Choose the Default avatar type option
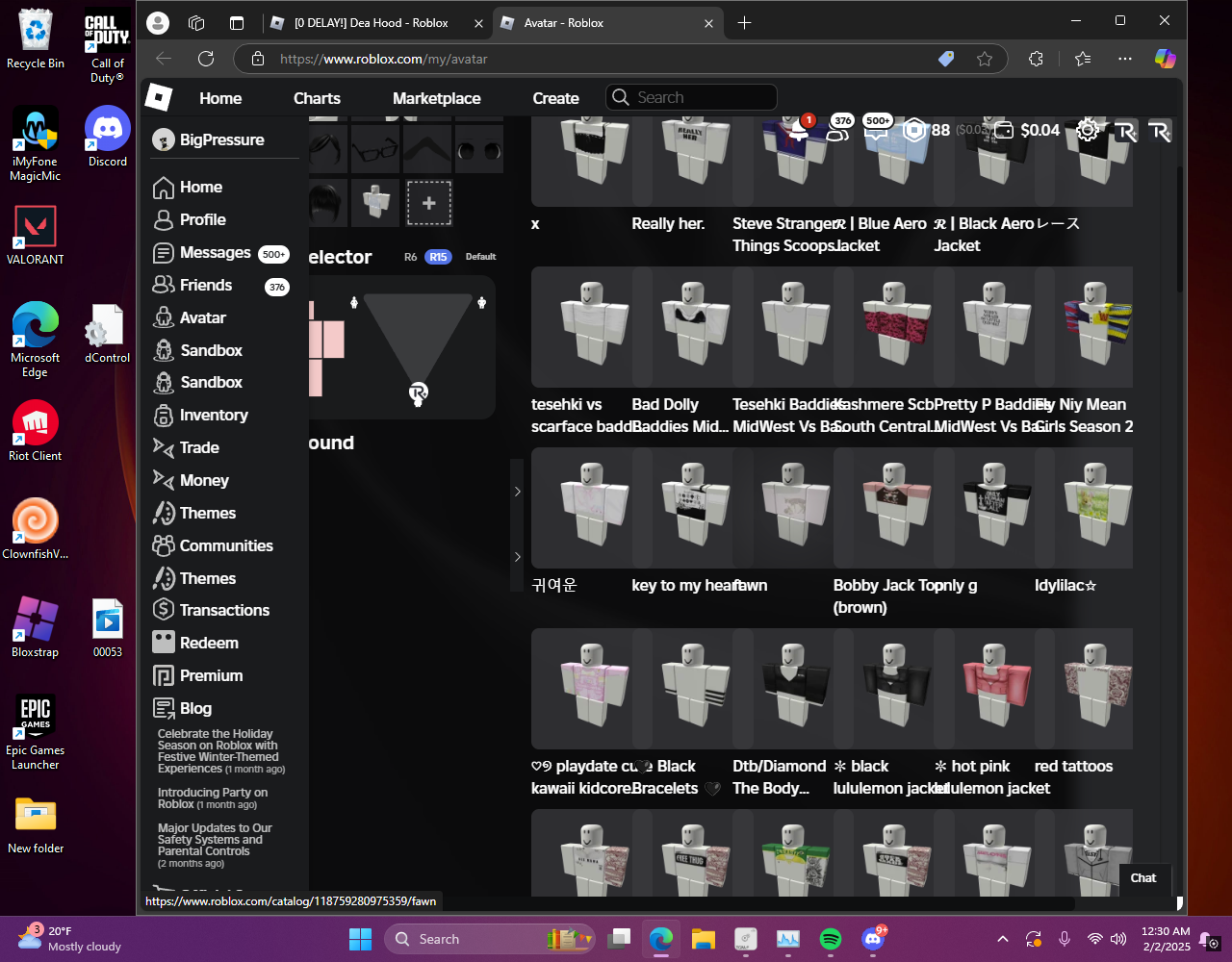Viewport: 1232px width, 962px height. click(480, 257)
